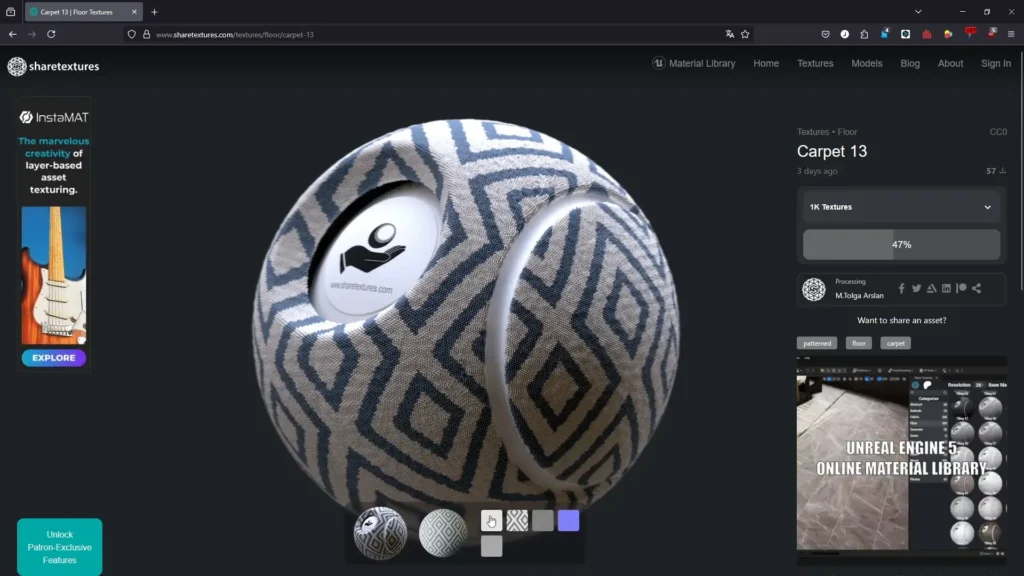Click the CC0 license label
Viewport: 1024px width, 576px height.
998,132
